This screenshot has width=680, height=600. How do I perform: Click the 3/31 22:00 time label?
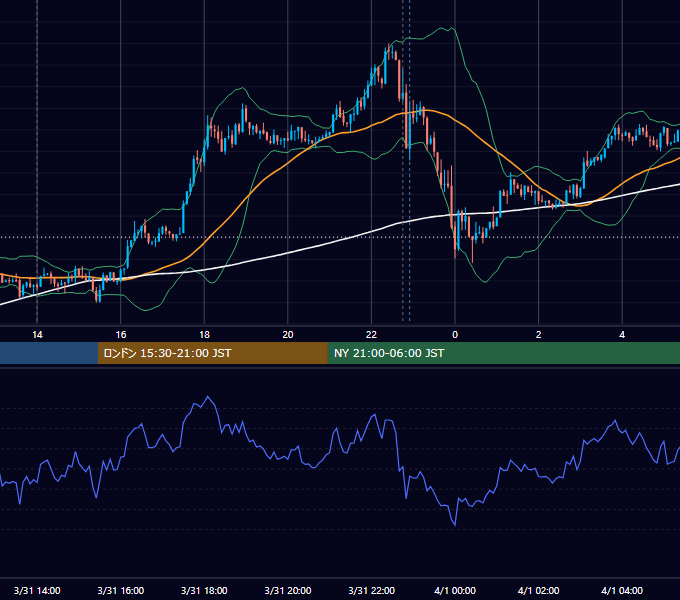pos(372,590)
